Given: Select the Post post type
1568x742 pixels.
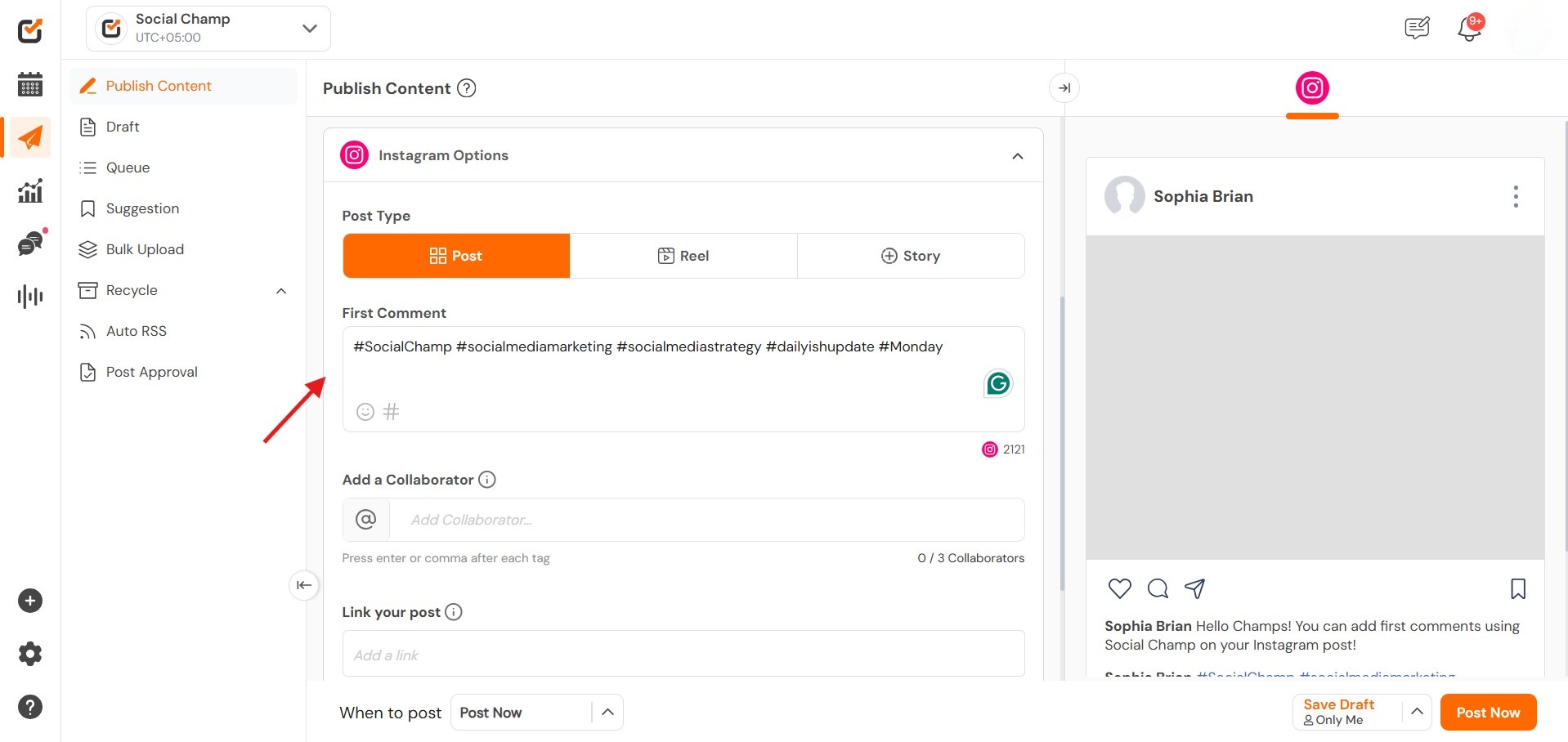Looking at the screenshot, I should tap(456, 256).
